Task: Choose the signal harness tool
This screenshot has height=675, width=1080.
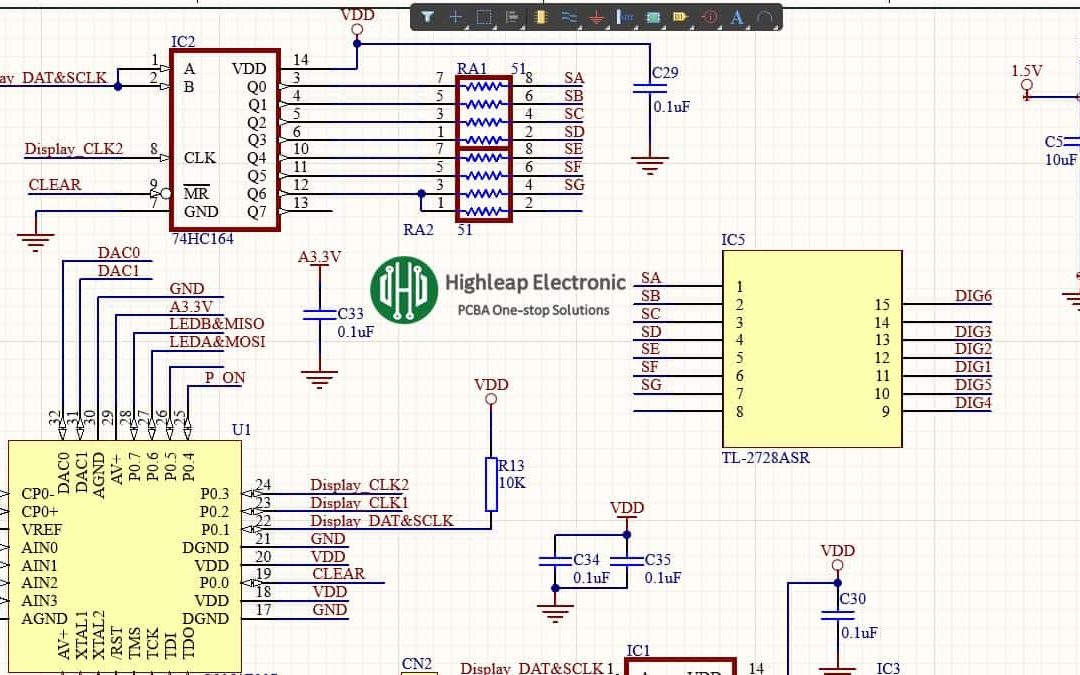Action: [625, 17]
